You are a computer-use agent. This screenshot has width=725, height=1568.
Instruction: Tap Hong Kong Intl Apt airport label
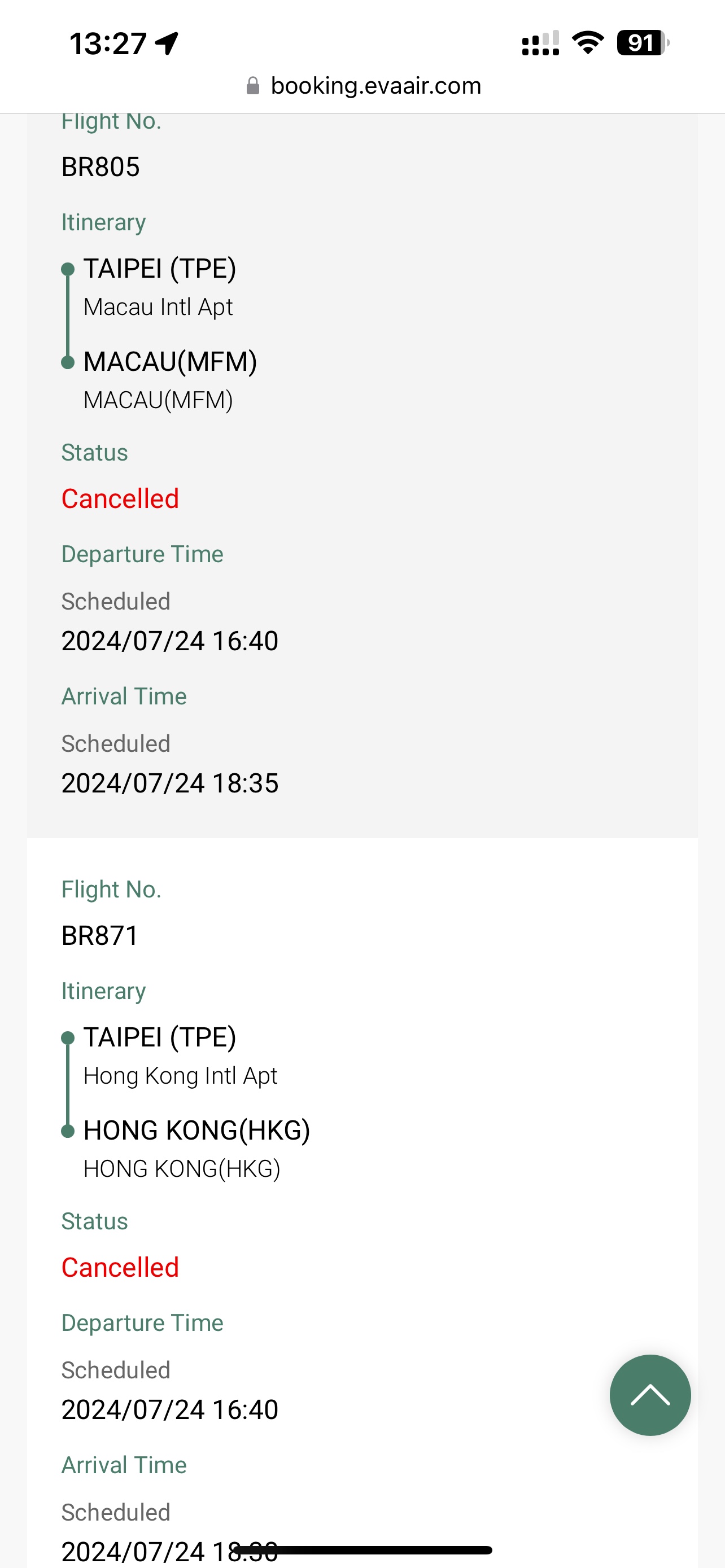click(x=180, y=1076)
